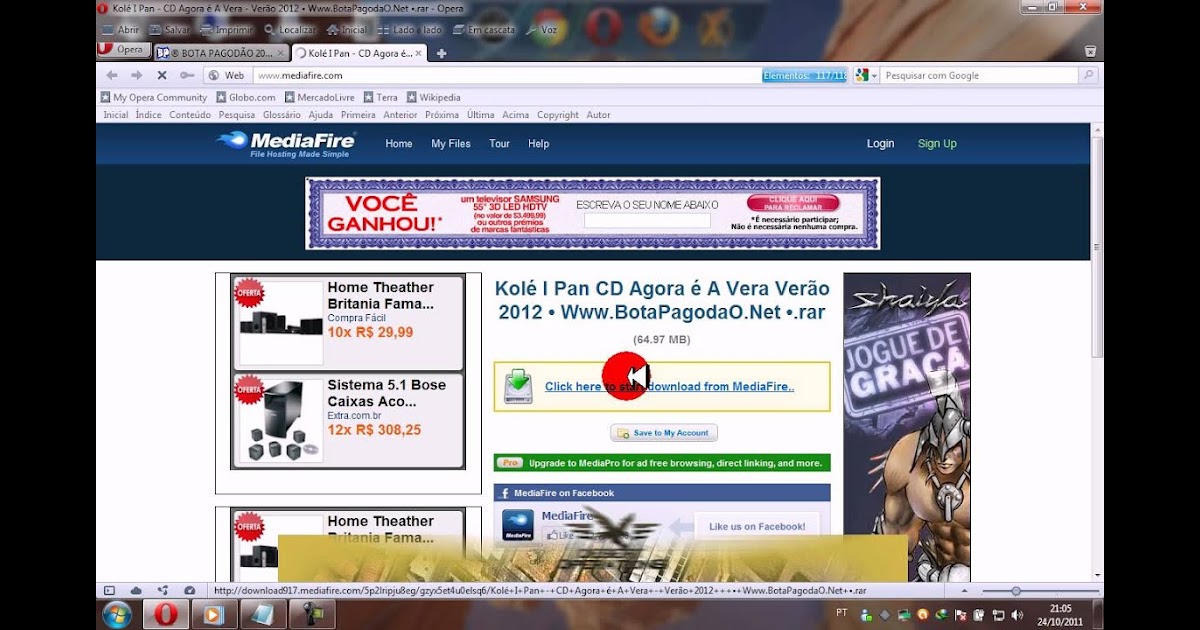This screenshot has height=630, width=1200.
Task: Click Like us on Facebook button
Action: (x=756, y=527)
